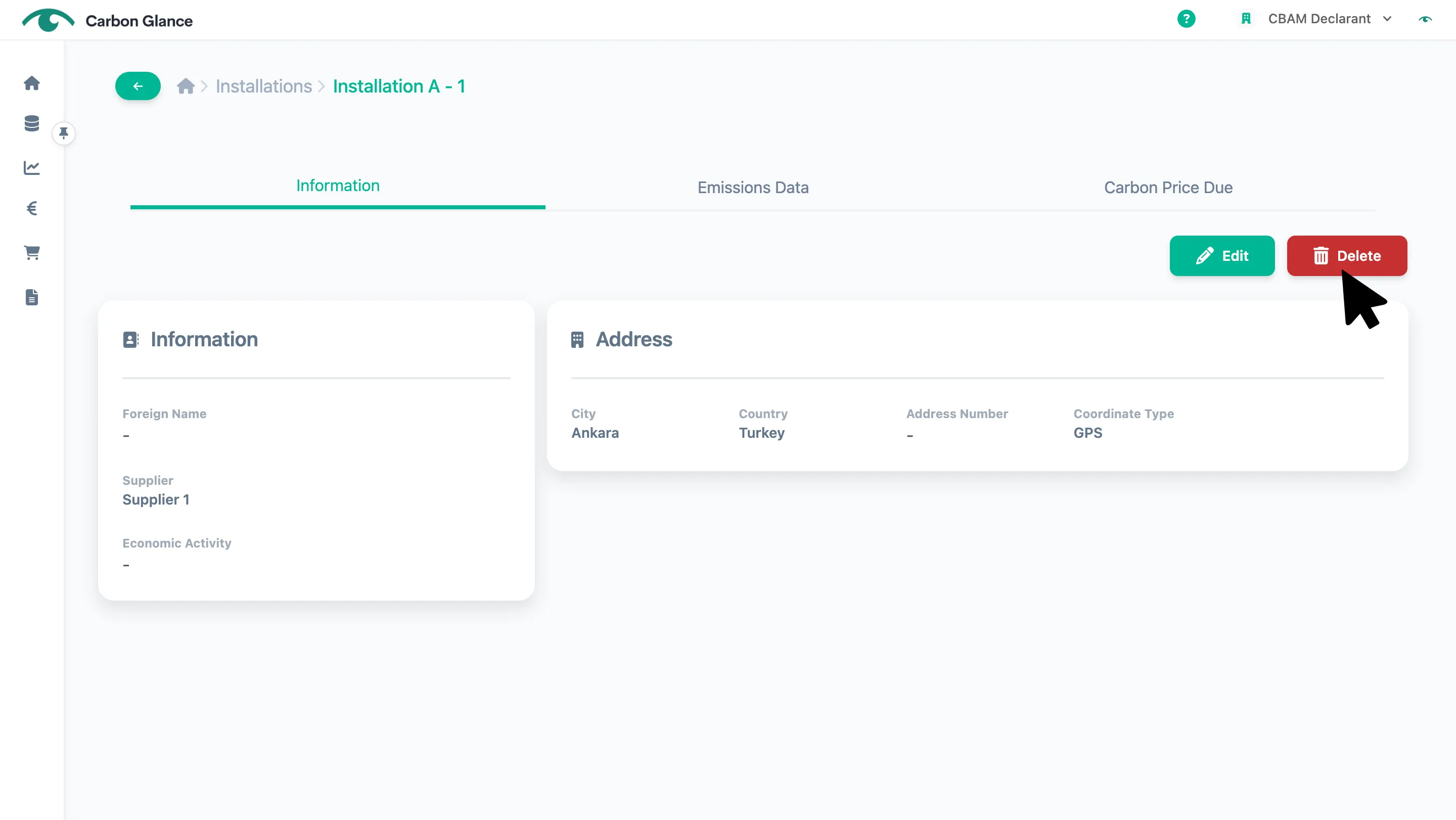Open the euro currency sidebar icon
The height and width of the screenshot is (820, 1456).
click(x=32, y=208)
